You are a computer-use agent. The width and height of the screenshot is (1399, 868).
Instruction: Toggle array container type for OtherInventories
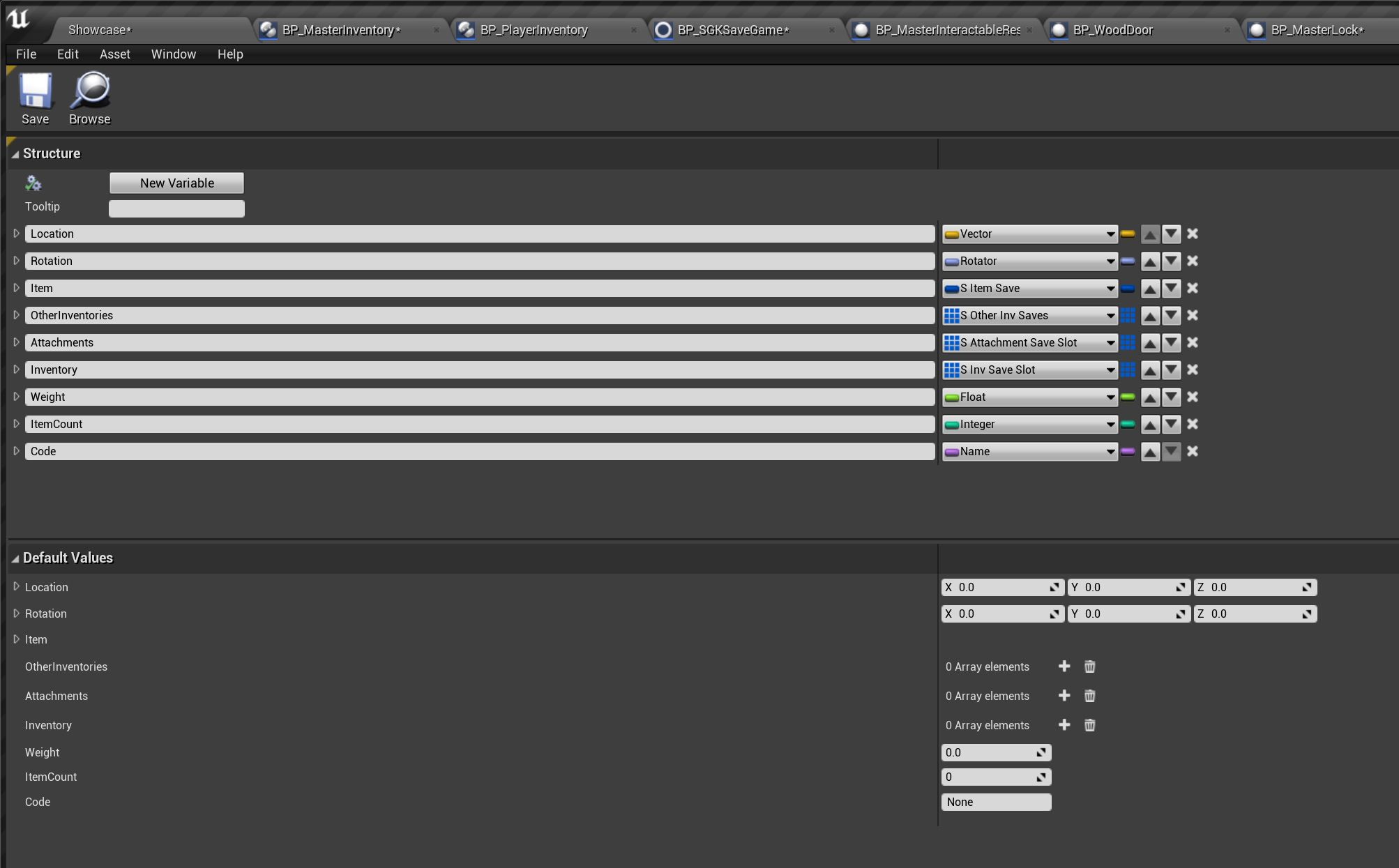(x=1128, y=316)
